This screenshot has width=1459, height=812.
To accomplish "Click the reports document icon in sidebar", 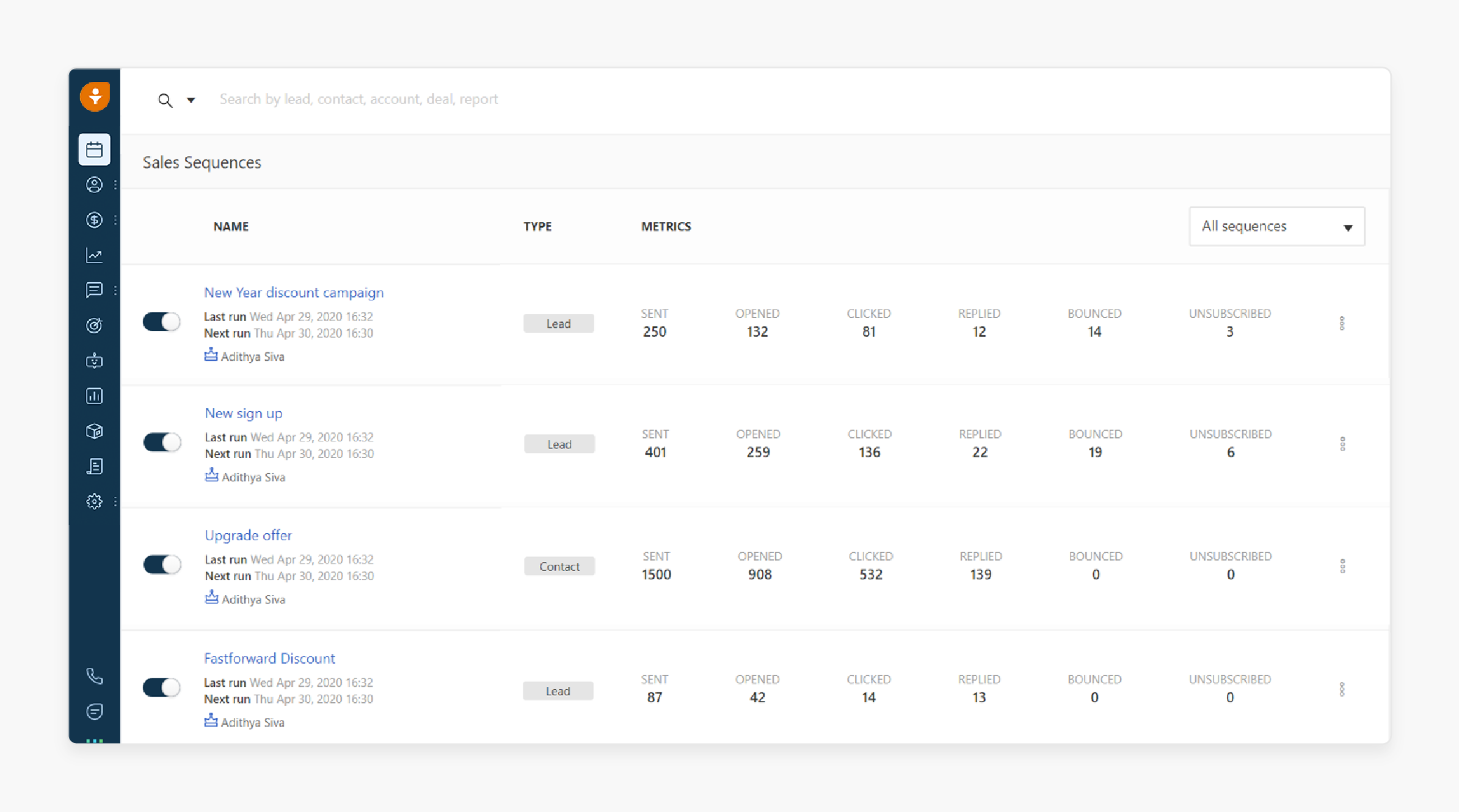I will [94, 466].
